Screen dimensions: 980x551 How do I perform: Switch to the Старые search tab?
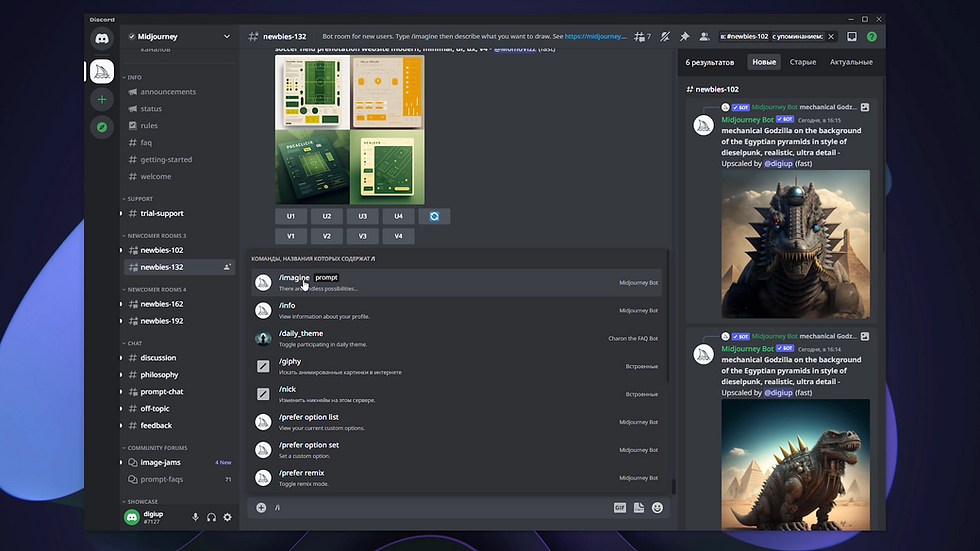click(802, 62)
